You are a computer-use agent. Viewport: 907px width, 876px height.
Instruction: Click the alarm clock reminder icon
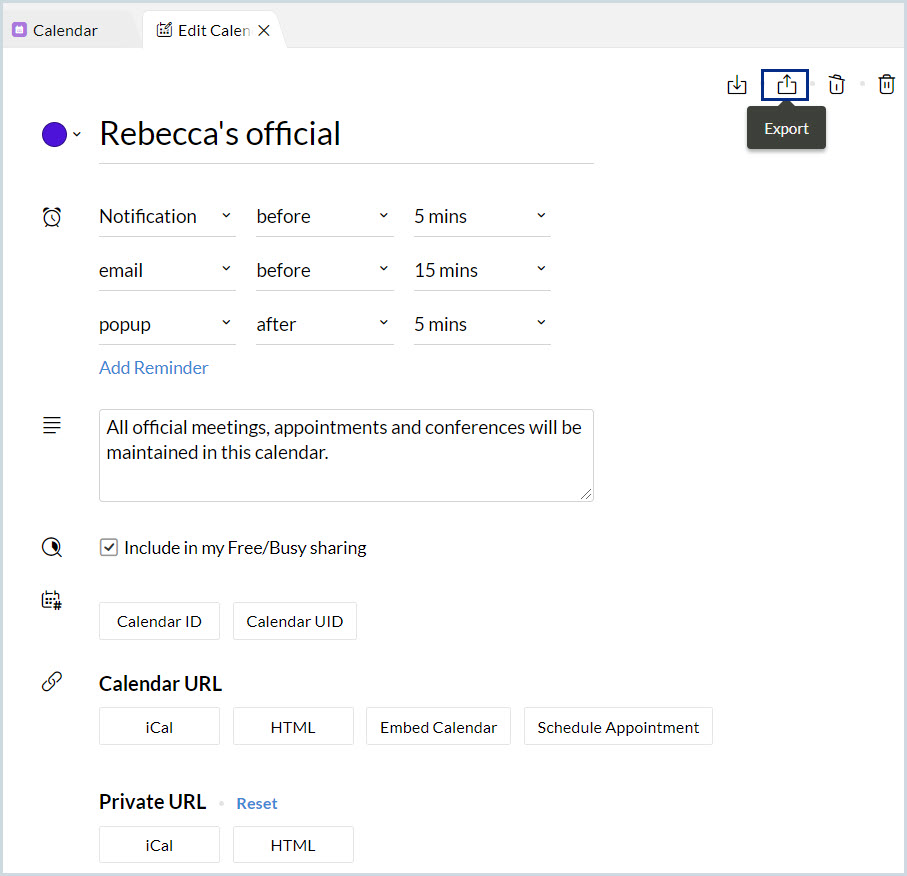click(52, 217)
